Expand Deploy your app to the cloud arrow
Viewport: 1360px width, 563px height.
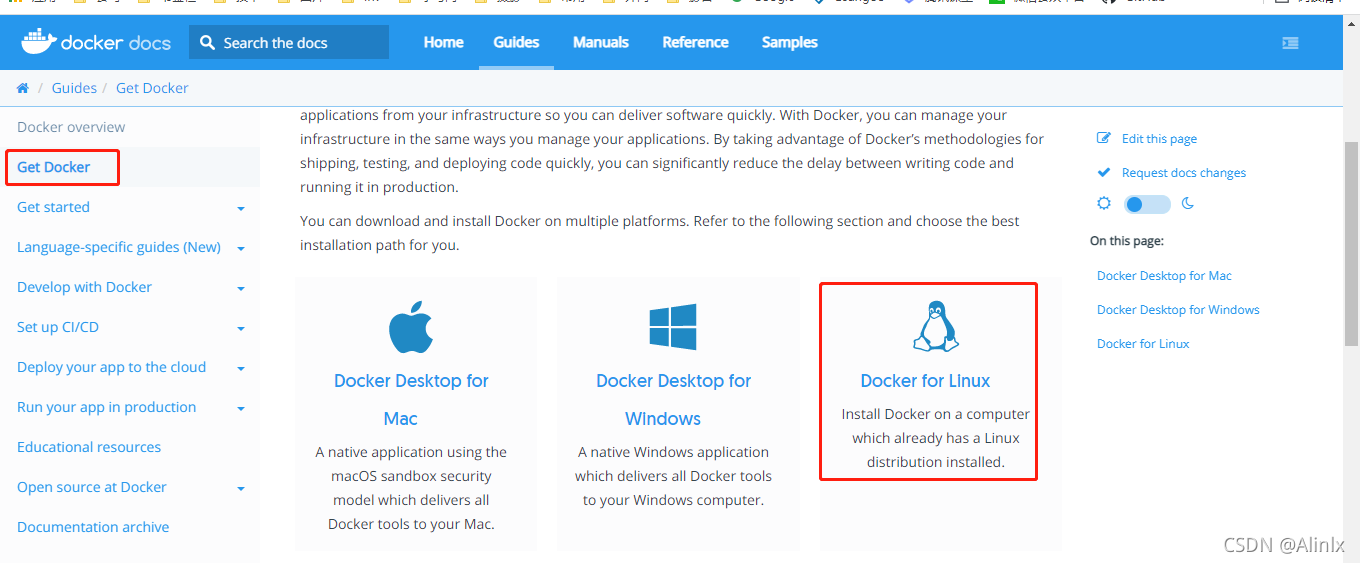(241, 369)
